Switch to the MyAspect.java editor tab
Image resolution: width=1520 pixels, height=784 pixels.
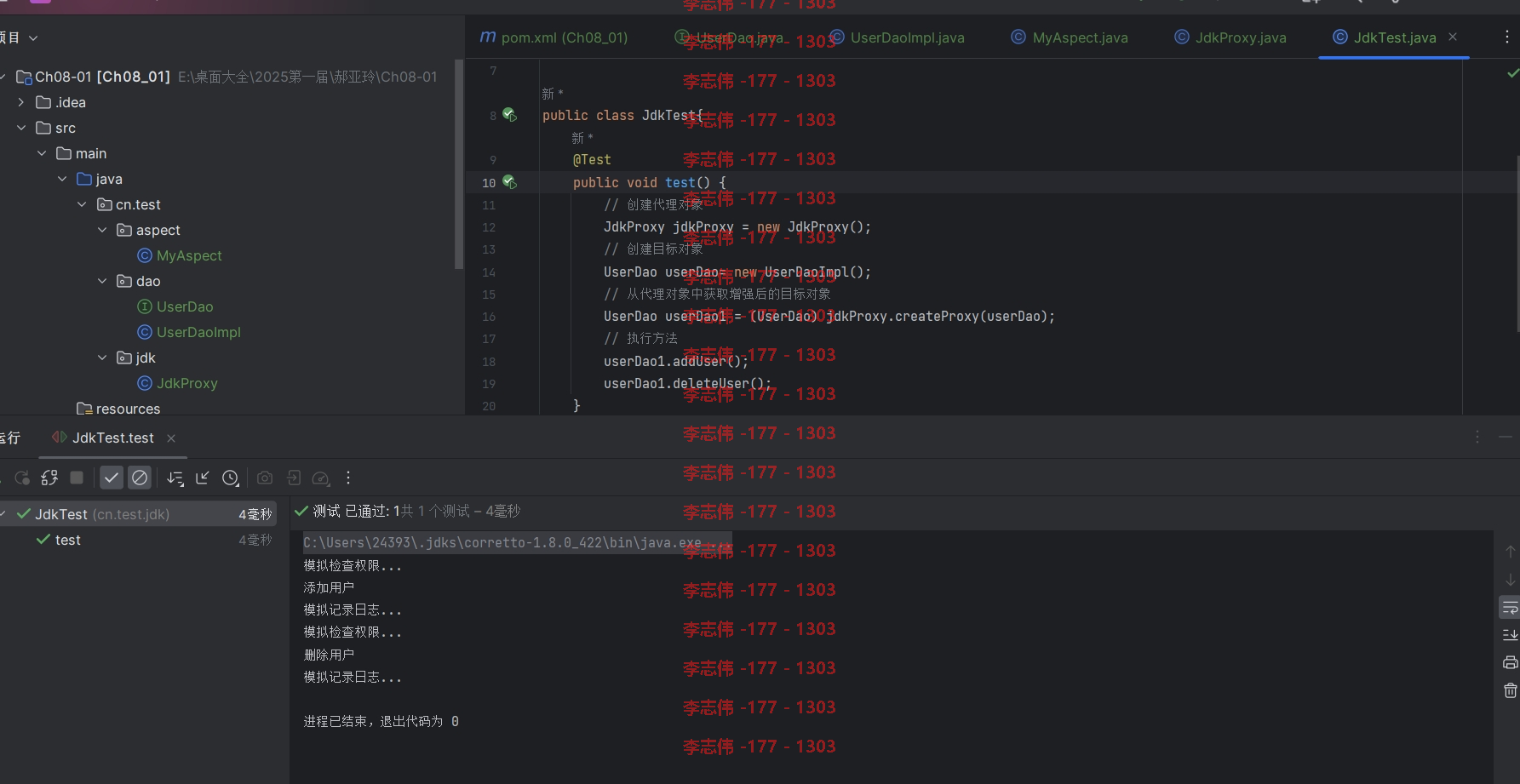1070,37
